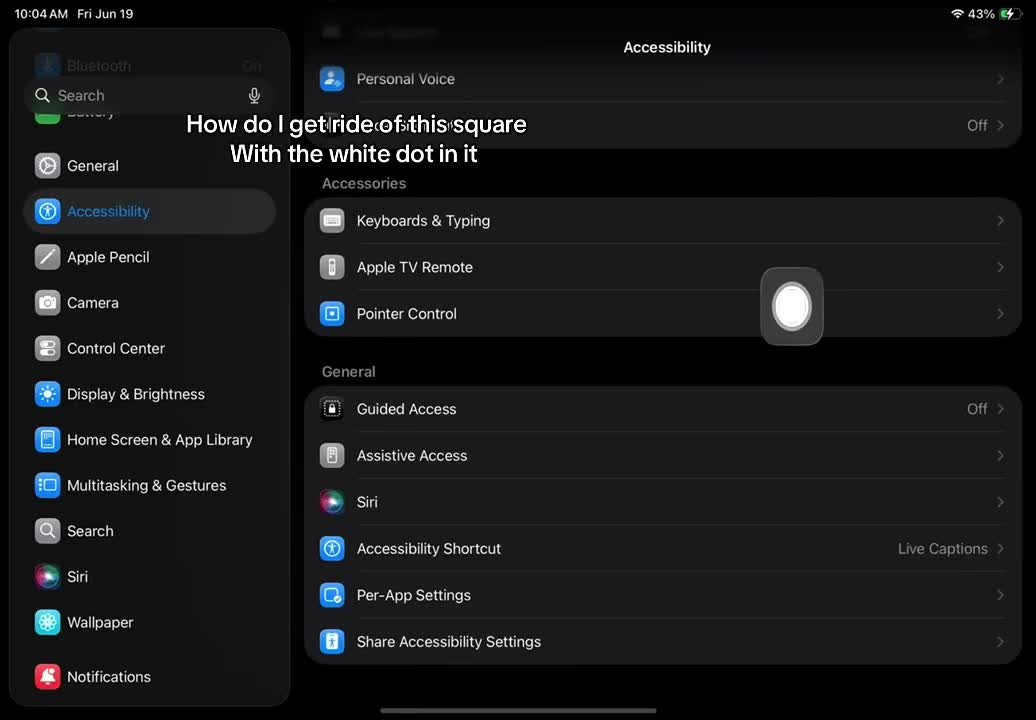Tap the Apple TV Remote icon
The width and height of the screenshot is (1036, 720).
332,268
